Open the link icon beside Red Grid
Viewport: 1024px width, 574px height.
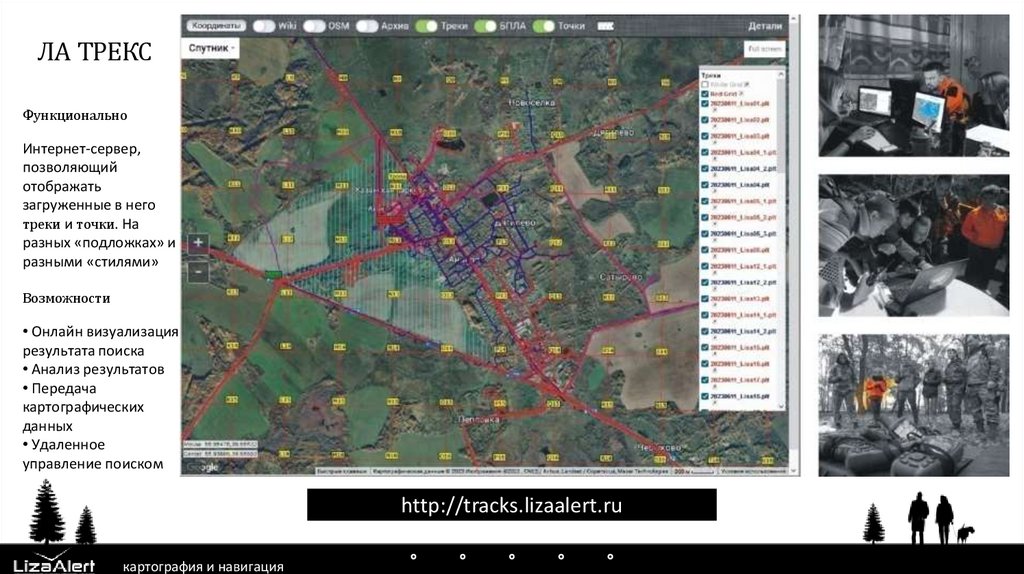(741, 94)
